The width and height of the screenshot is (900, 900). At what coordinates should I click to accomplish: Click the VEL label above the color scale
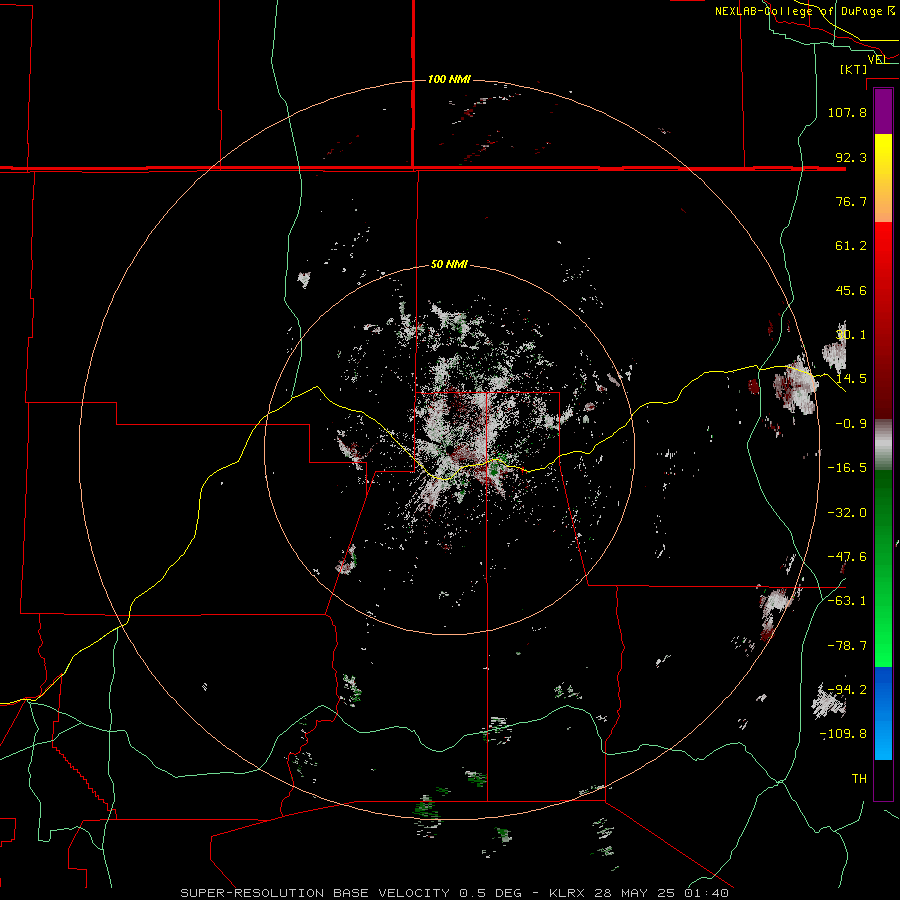click(x=878, y=59)
